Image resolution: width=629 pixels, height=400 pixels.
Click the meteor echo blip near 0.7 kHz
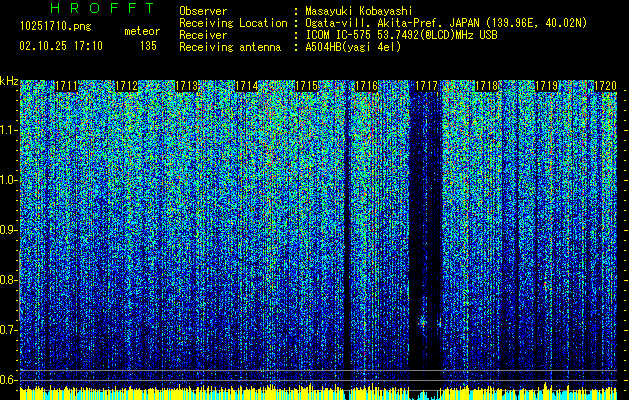pyautogui.click(x=422, y=321)
